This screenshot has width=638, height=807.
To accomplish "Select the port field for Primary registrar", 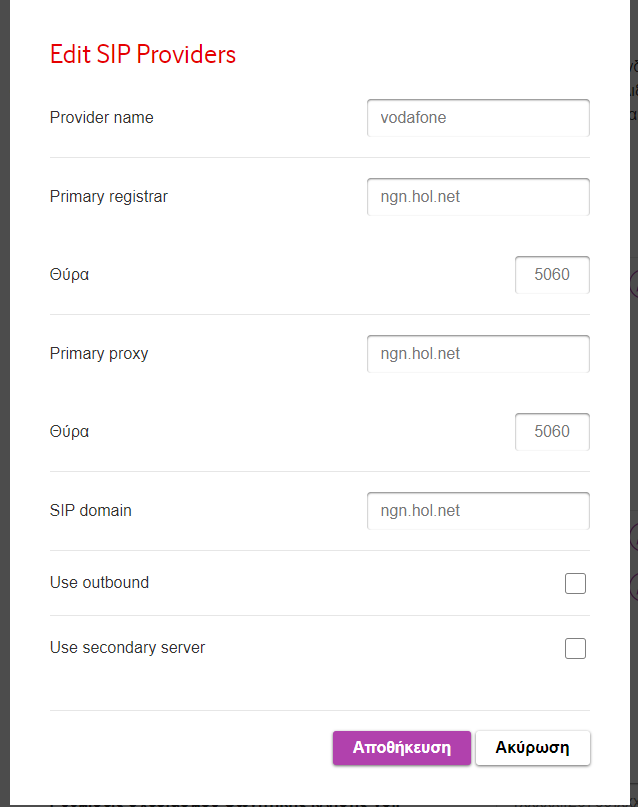I will click(552, 275).
